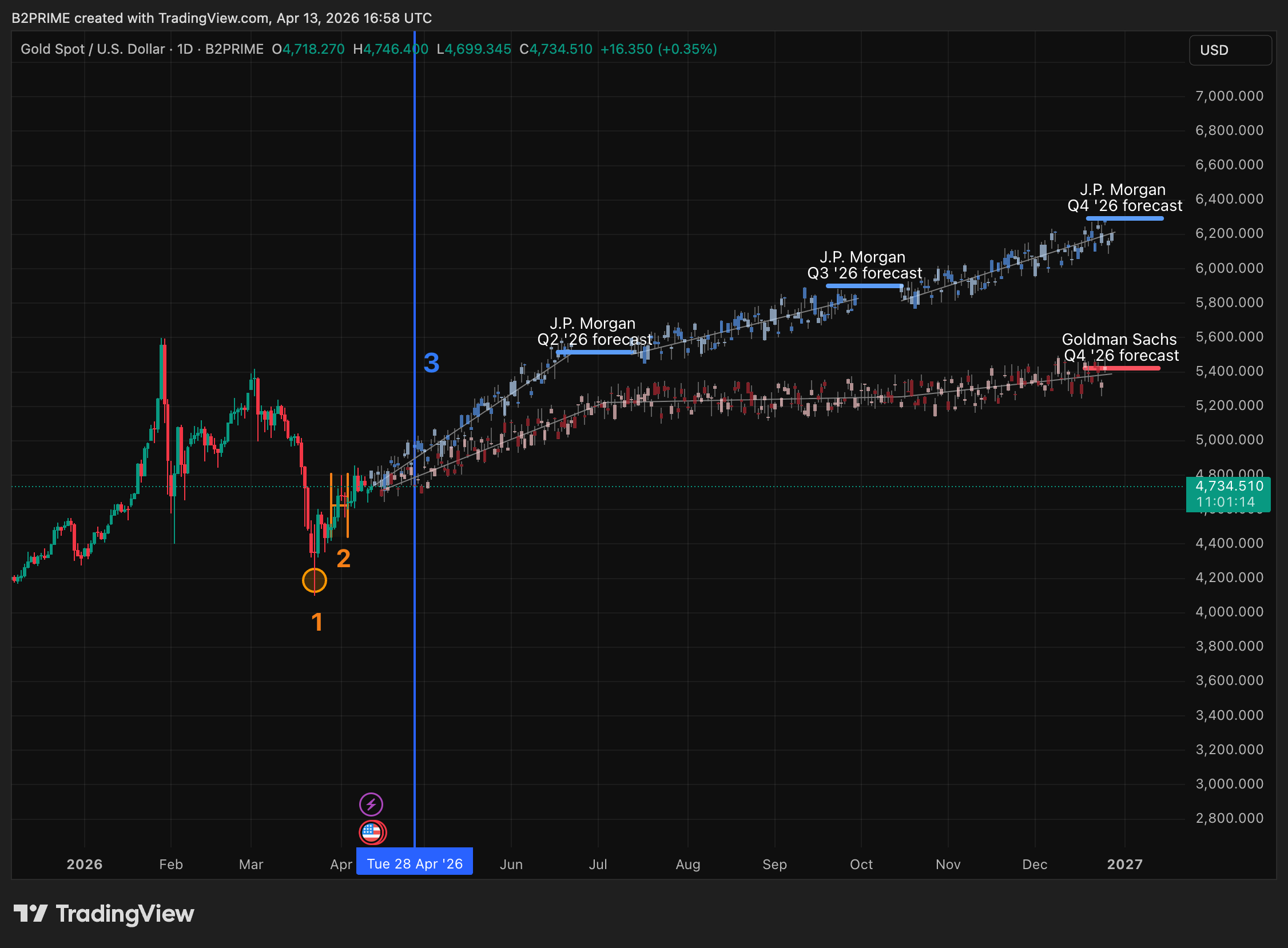Click the Aug label on time axis
This screenshot has height=948, width=1288.
coord(688,864)
